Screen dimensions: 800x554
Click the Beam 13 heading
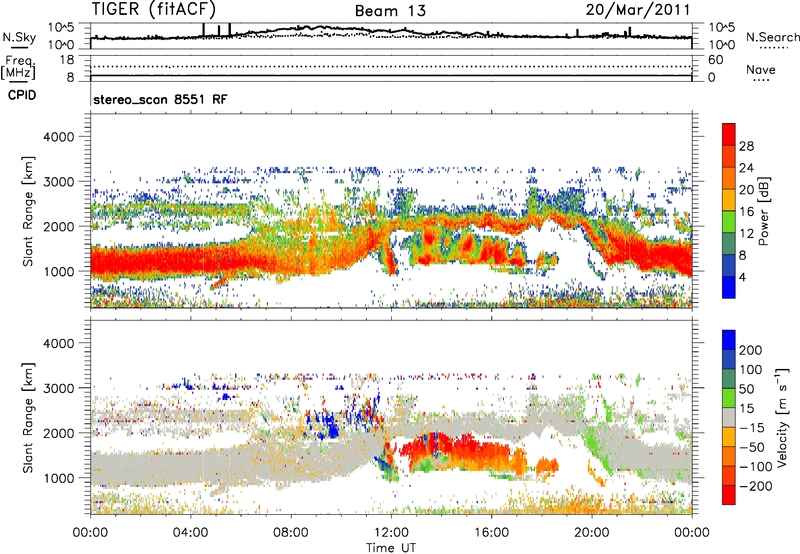(x=390, y=11)
